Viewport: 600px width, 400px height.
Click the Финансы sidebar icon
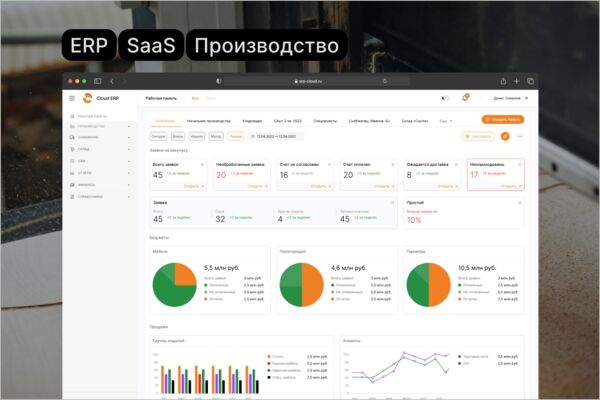point(72,184)
